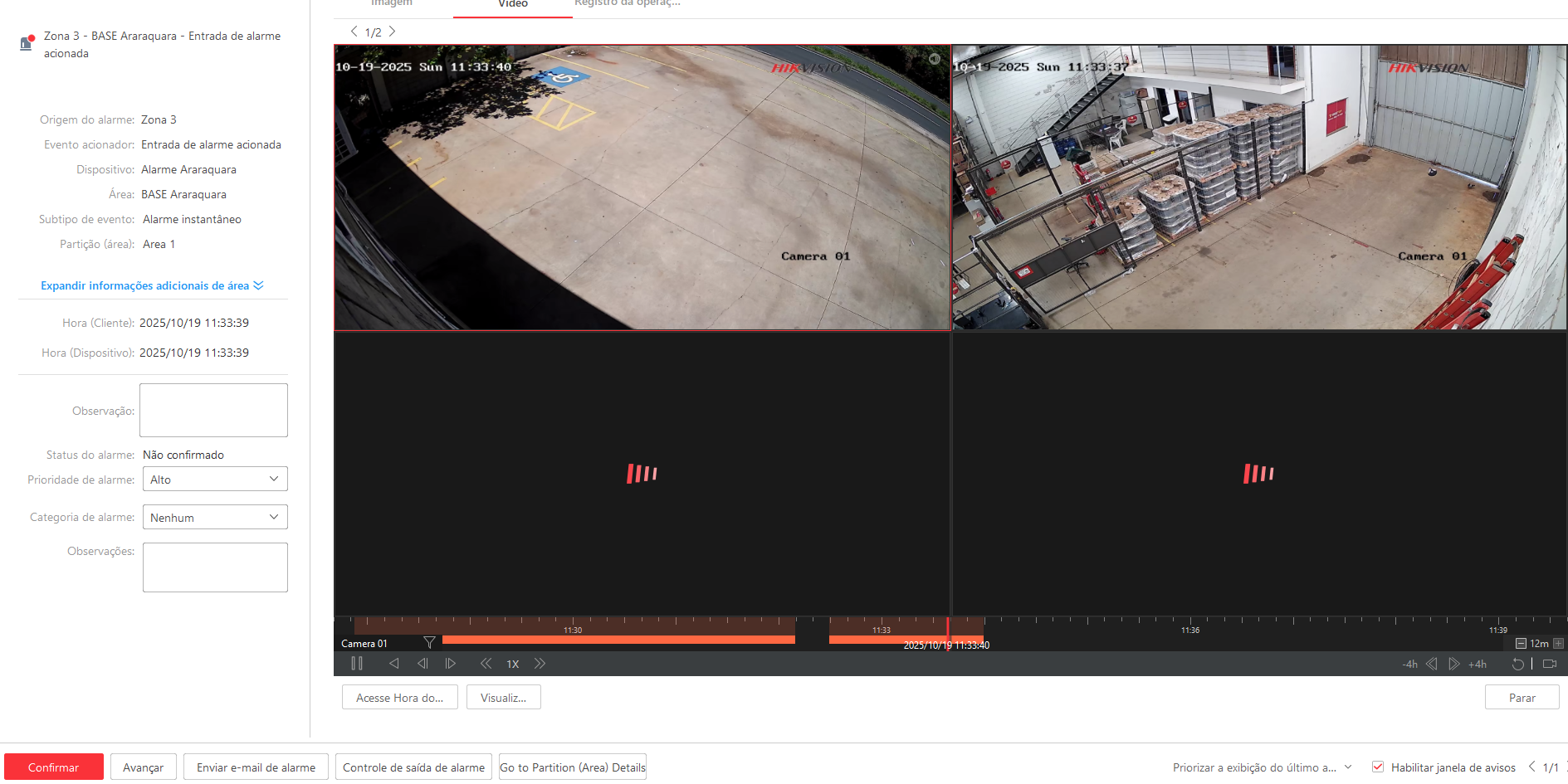The image size is (1568, 784).
Task: Step forward one frame
Action: 451,664
